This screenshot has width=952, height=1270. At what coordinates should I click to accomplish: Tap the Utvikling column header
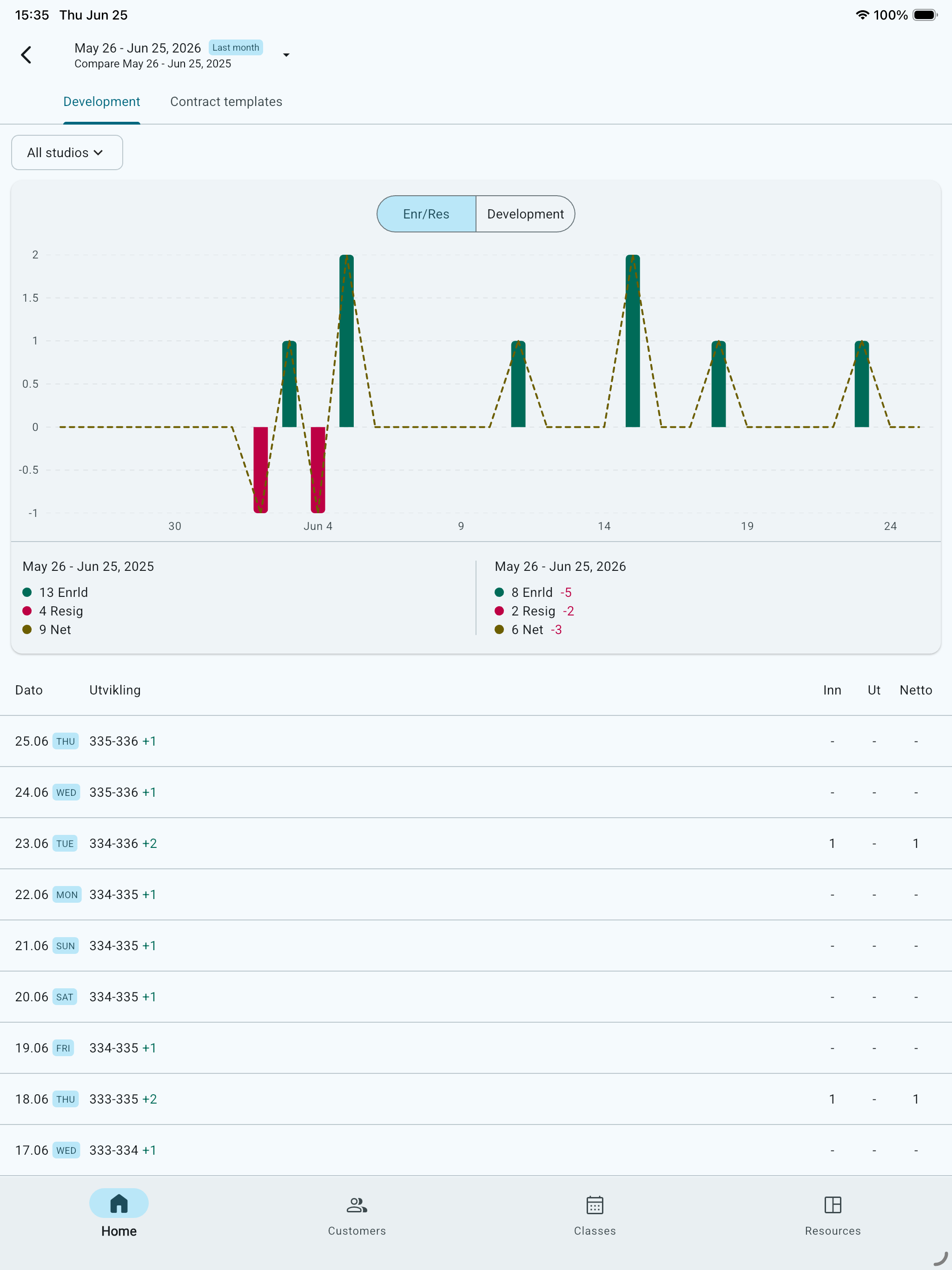tap(115, 690)
